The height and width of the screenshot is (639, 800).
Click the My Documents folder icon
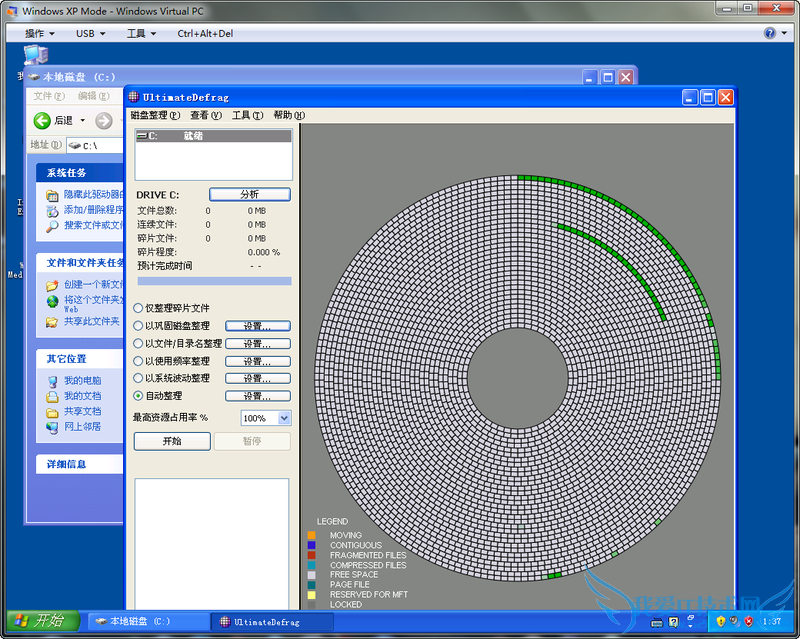[x=53, y=396]
